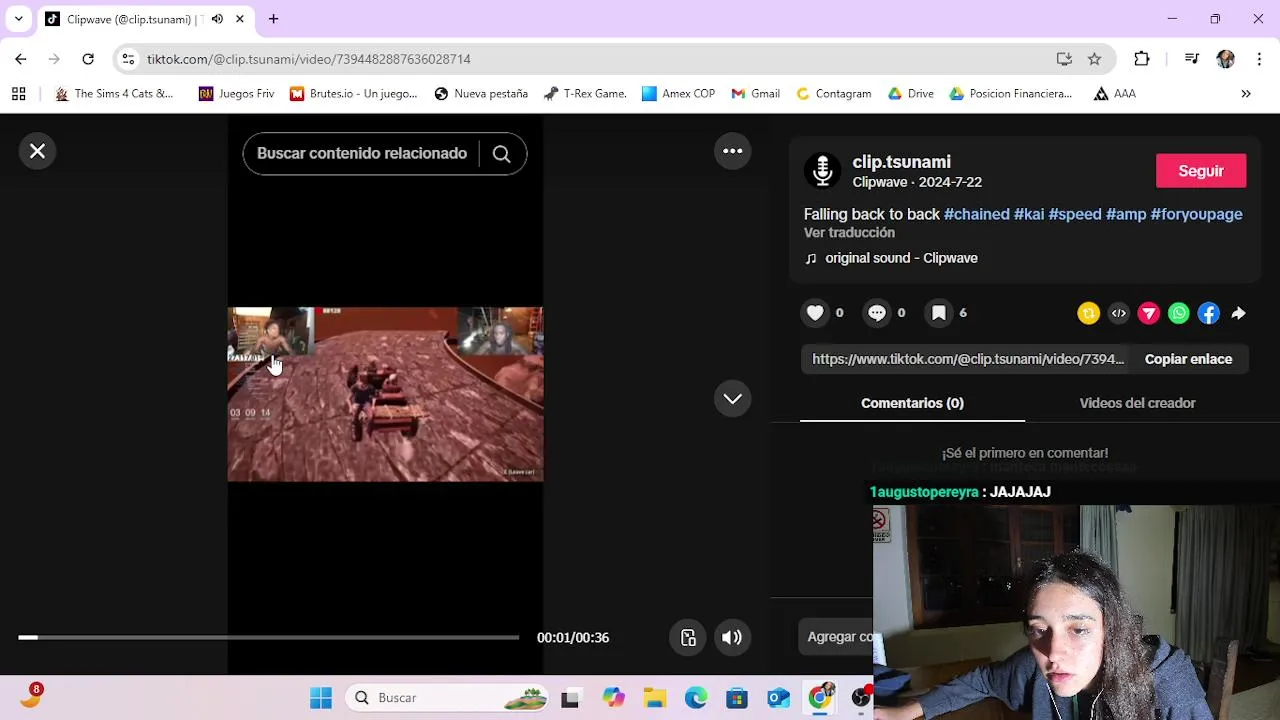Click the video frame to pause playback
Viewport: 1280px width, 720px height.
click(385, 395)
